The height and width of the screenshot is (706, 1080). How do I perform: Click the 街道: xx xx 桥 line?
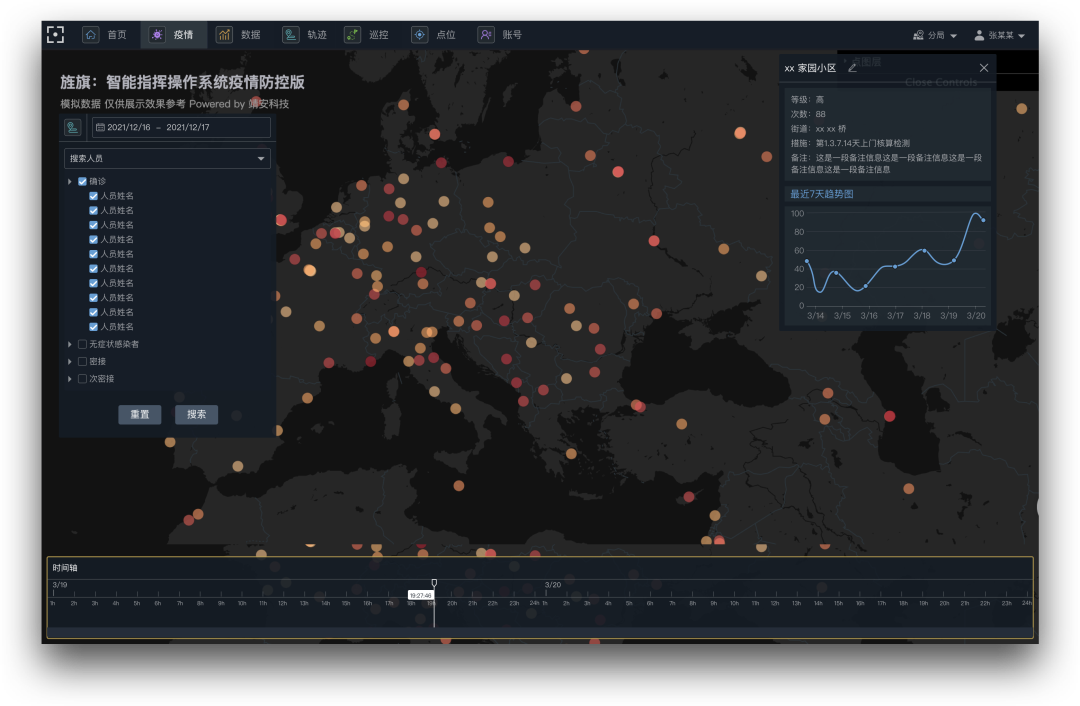tap(818, 128)
